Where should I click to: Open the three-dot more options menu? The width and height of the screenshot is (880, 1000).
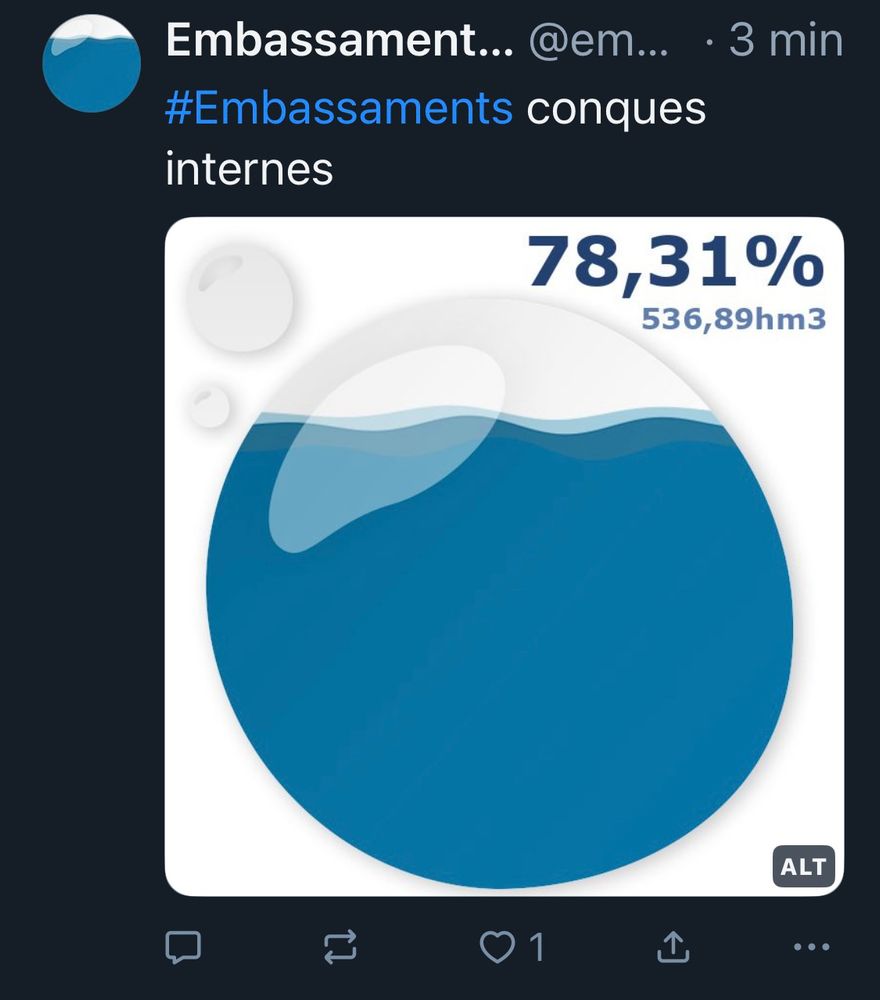point(811,947)
